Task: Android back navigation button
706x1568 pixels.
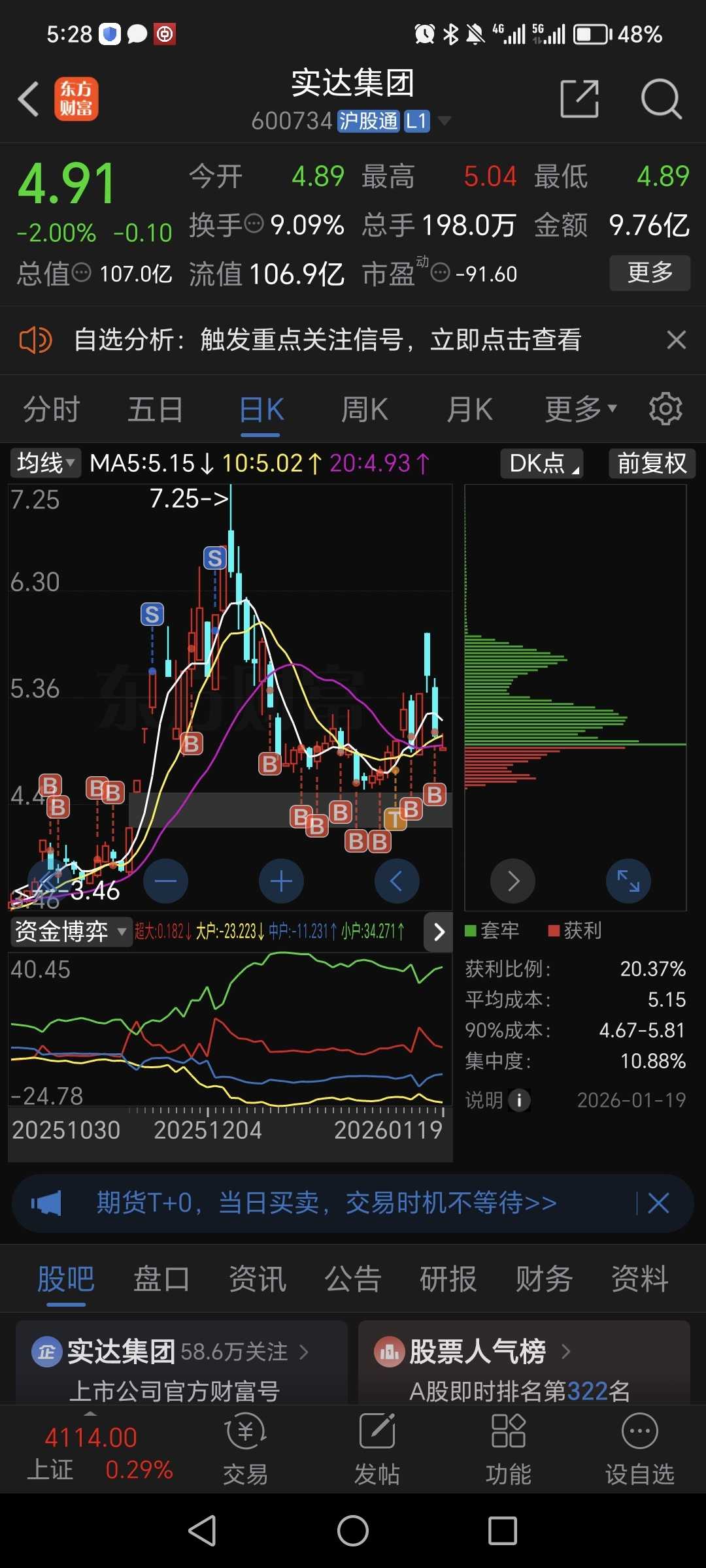Action: [x=203, y=1530]
